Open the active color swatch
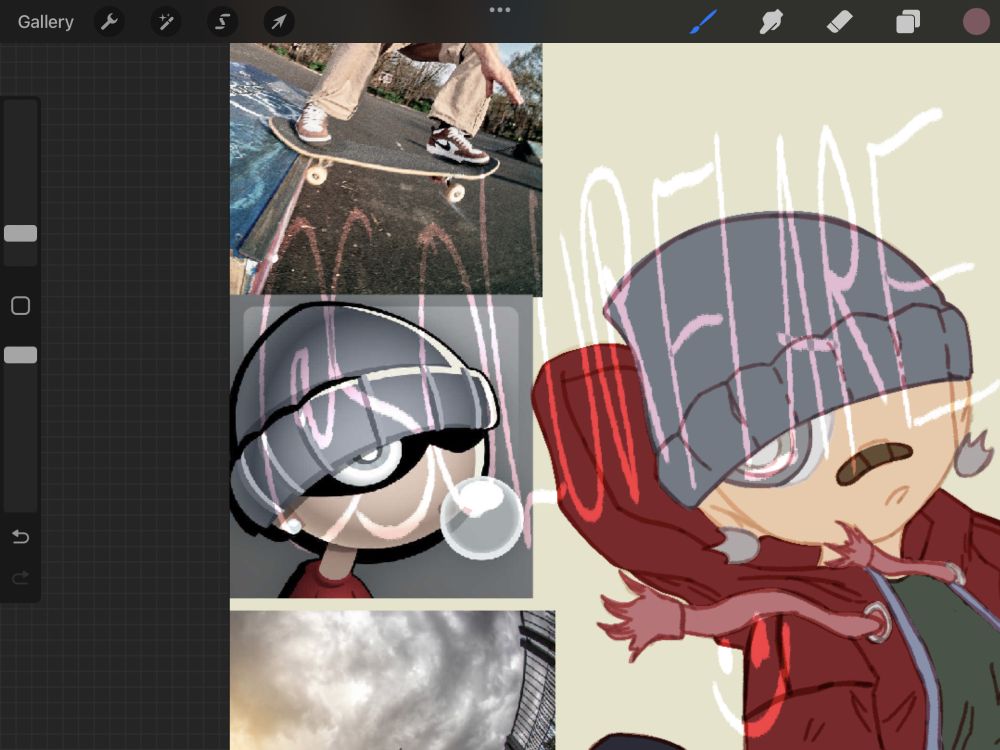This screenshot has height=750, width=1000. 976,22
